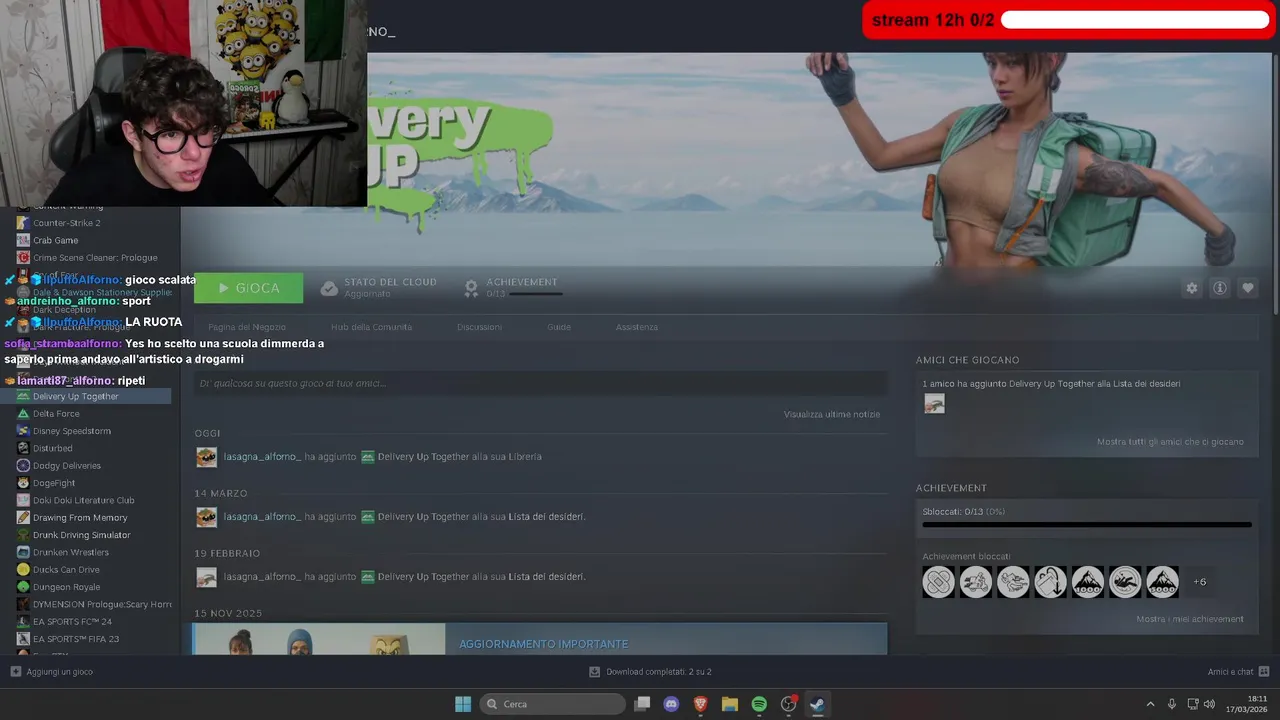
Task: Click the Drunken Wrestlers icon
Action: coord(23,552)
